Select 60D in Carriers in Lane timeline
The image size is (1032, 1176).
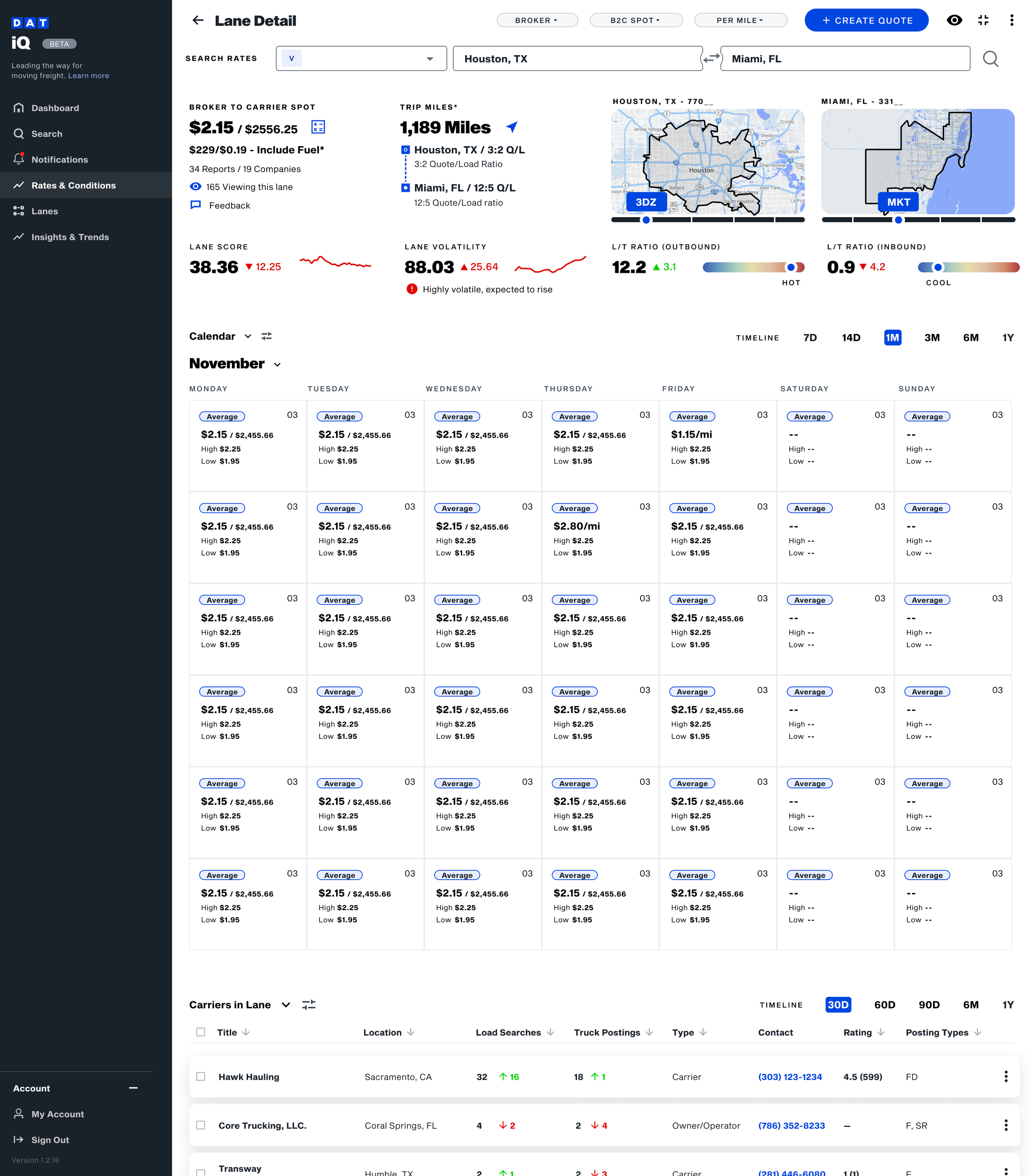pyautogui.click(x=885, y=1005)
